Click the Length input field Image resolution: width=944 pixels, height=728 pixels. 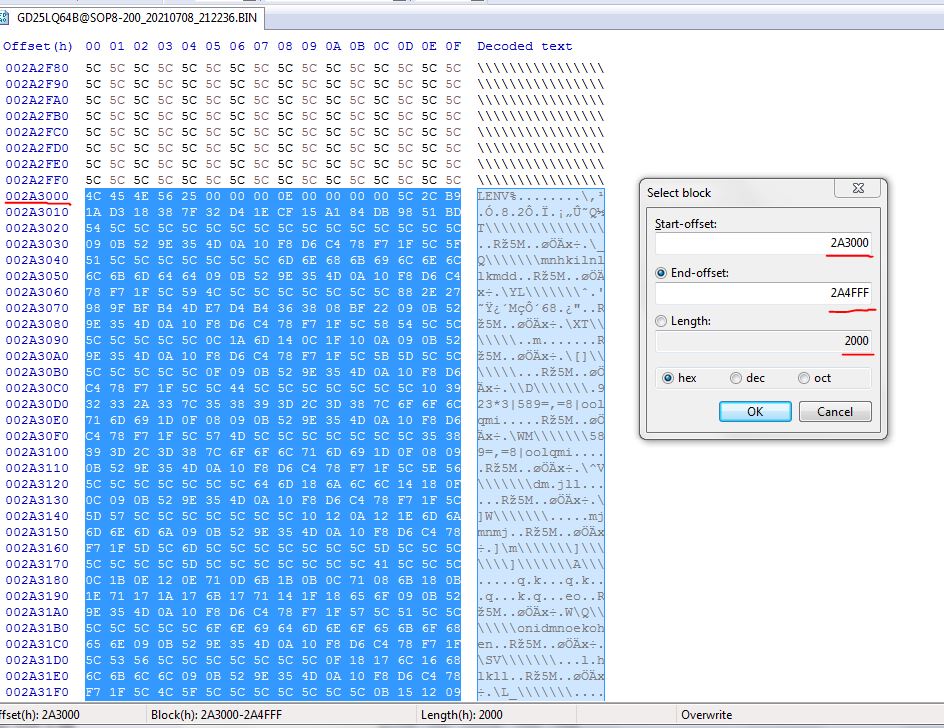tap(763, 341)
